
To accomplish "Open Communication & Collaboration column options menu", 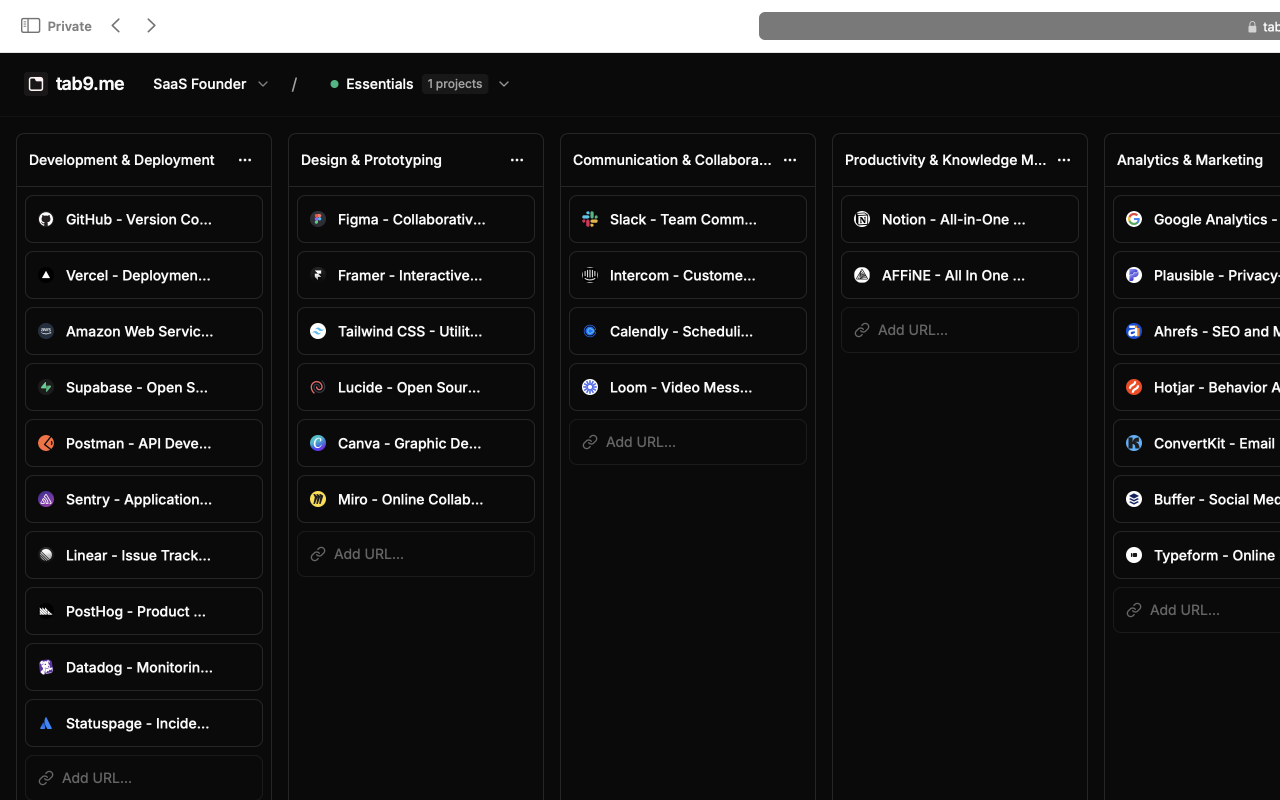I will click(790, 160).
